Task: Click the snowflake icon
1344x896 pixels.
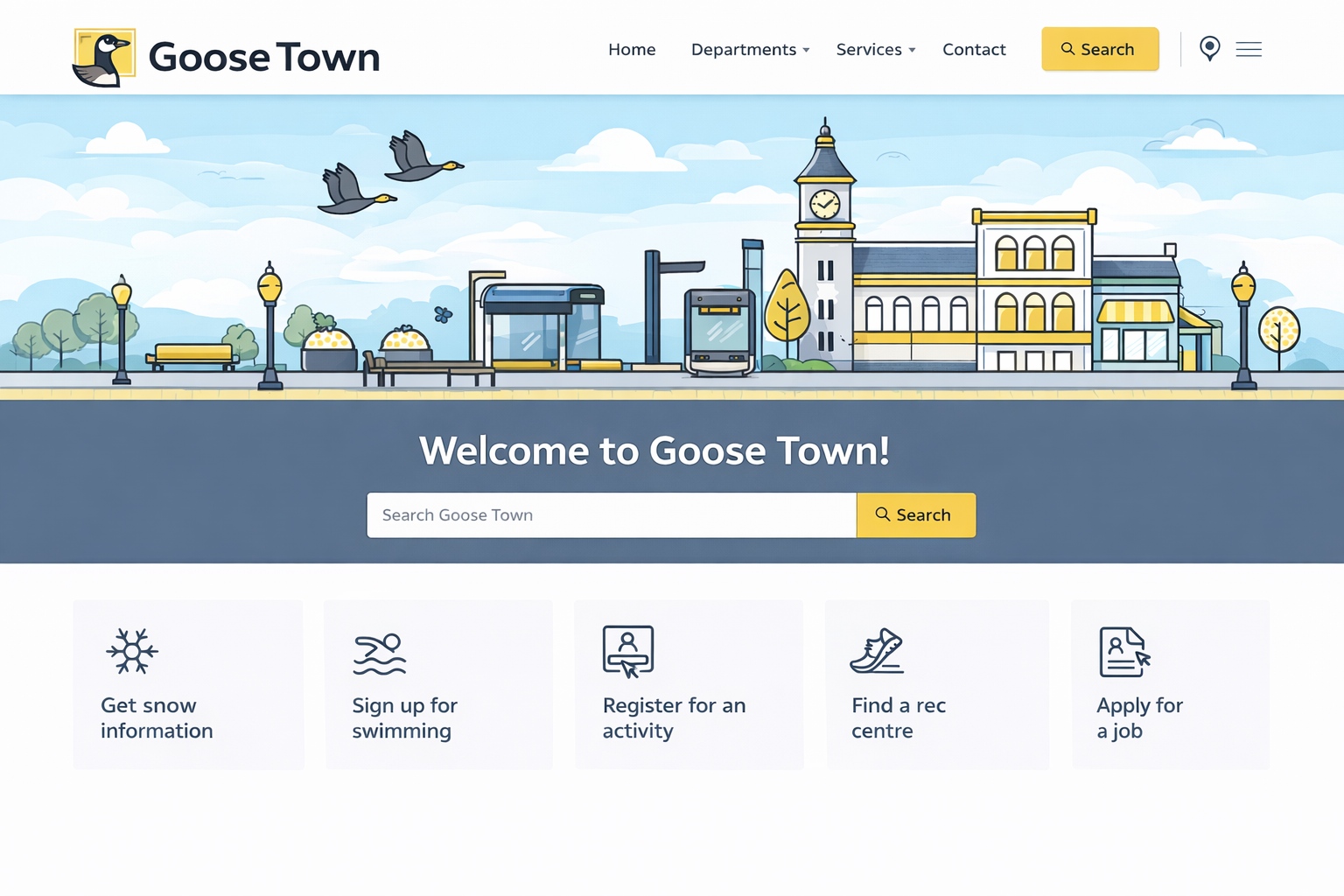Action: click(132, 651)
